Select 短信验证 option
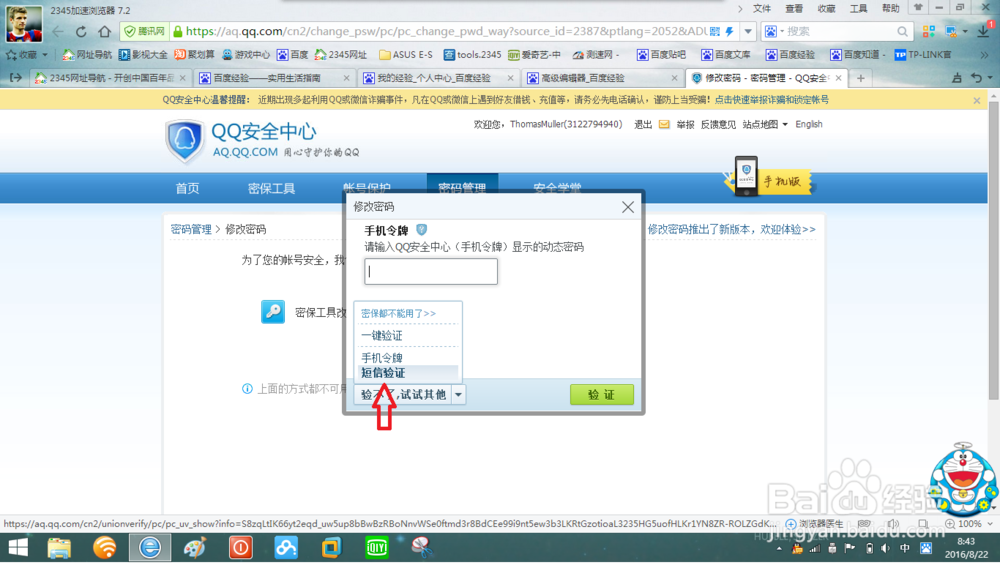Image resolution: width=1000 pixels, height=565 pixels. pyautogui.click(x=407, y=373)
